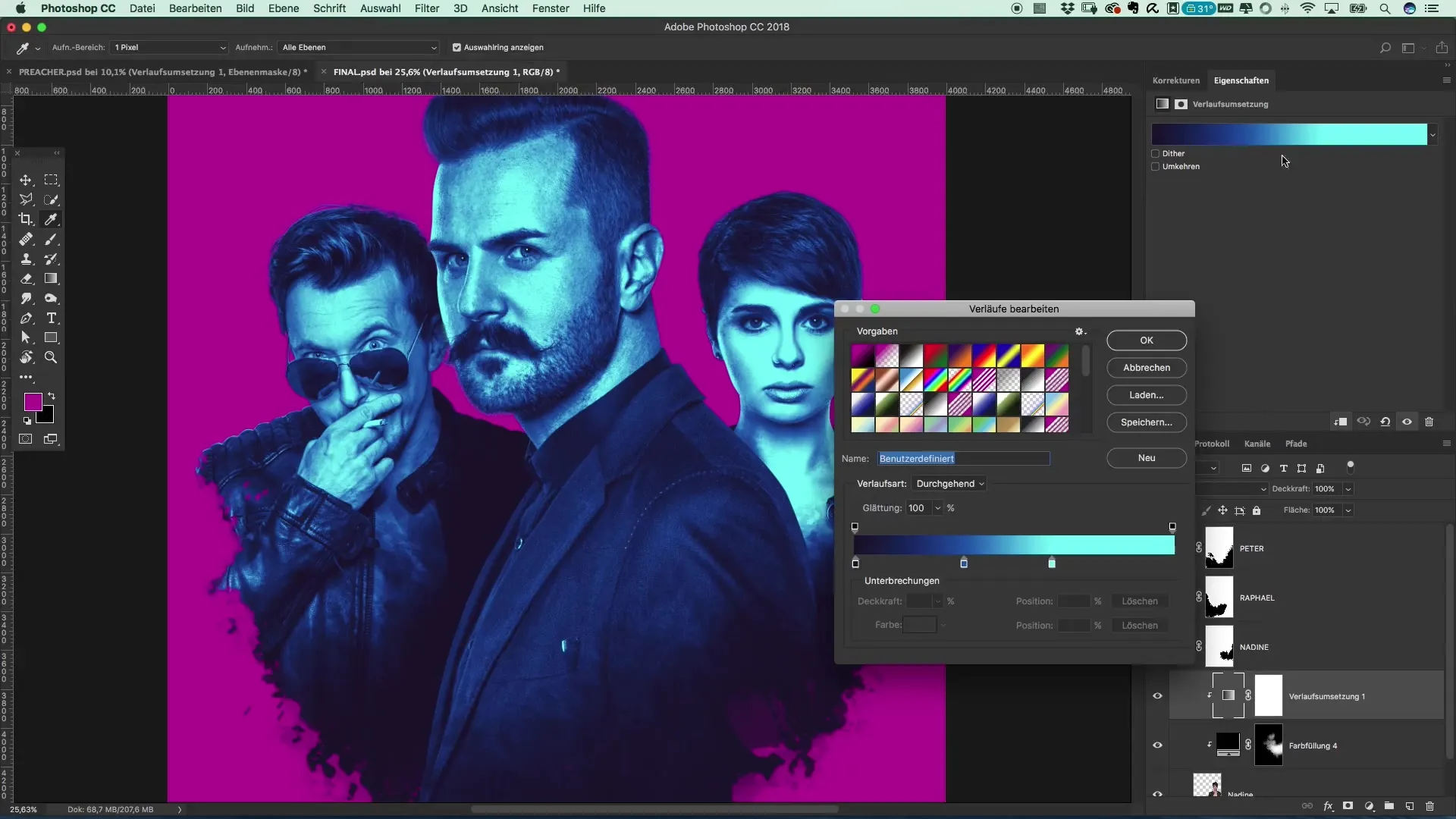Switch to the Korrekturen tab
This screenshot has height=819, width=1456.
[x=1175, y=80]
